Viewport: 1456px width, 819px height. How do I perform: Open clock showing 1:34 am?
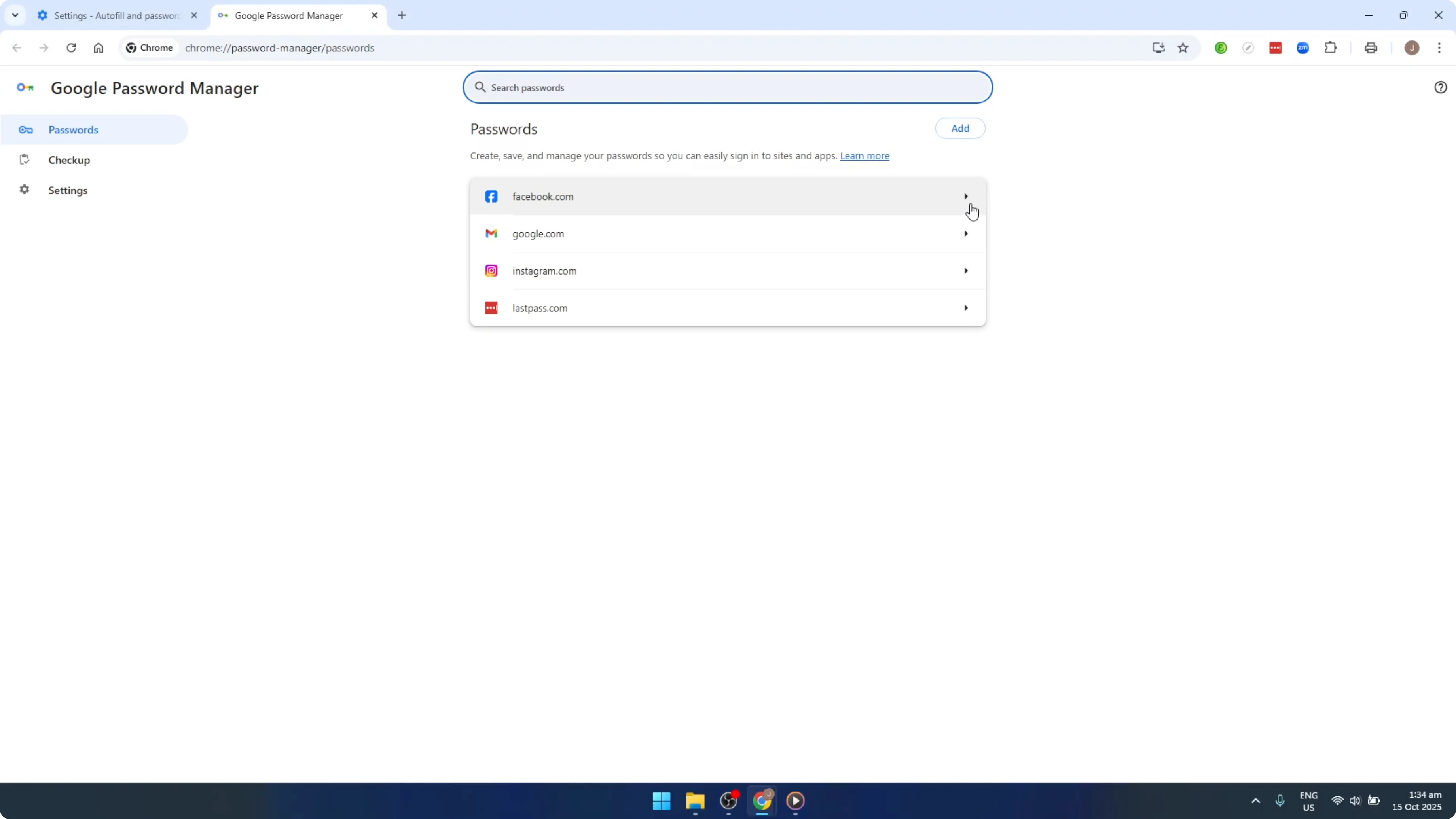1416,801
